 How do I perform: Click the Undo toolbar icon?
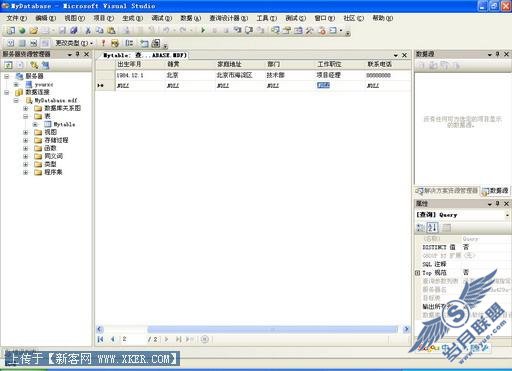click(166, 31)
